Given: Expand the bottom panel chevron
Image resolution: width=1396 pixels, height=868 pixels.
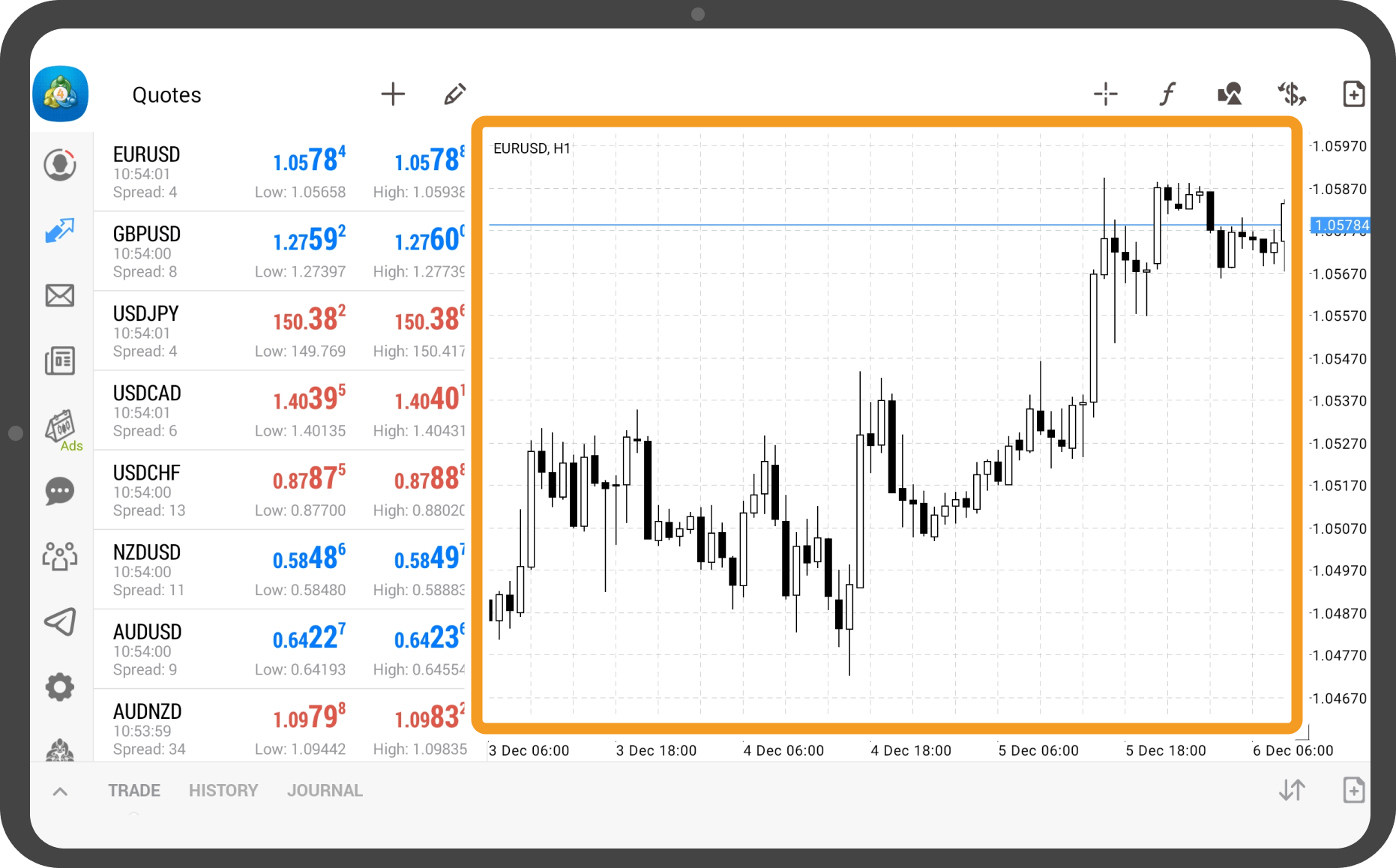Looking at the screenshot, I should click(61, 792).
